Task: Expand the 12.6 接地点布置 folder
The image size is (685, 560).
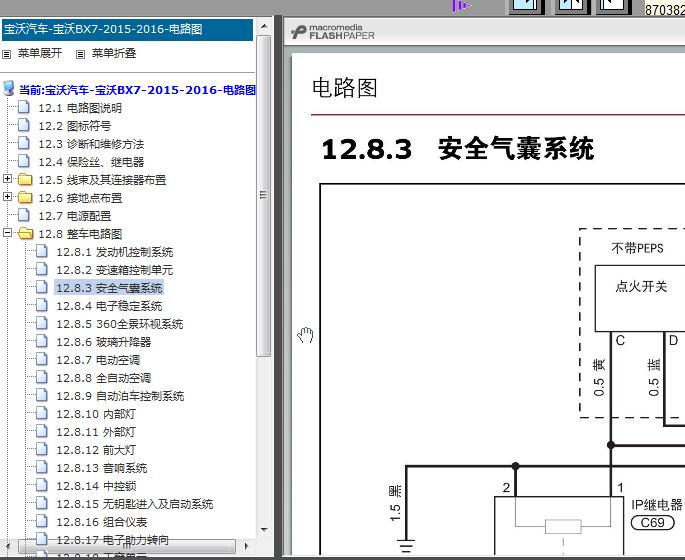Action: (x=7, y=197)
